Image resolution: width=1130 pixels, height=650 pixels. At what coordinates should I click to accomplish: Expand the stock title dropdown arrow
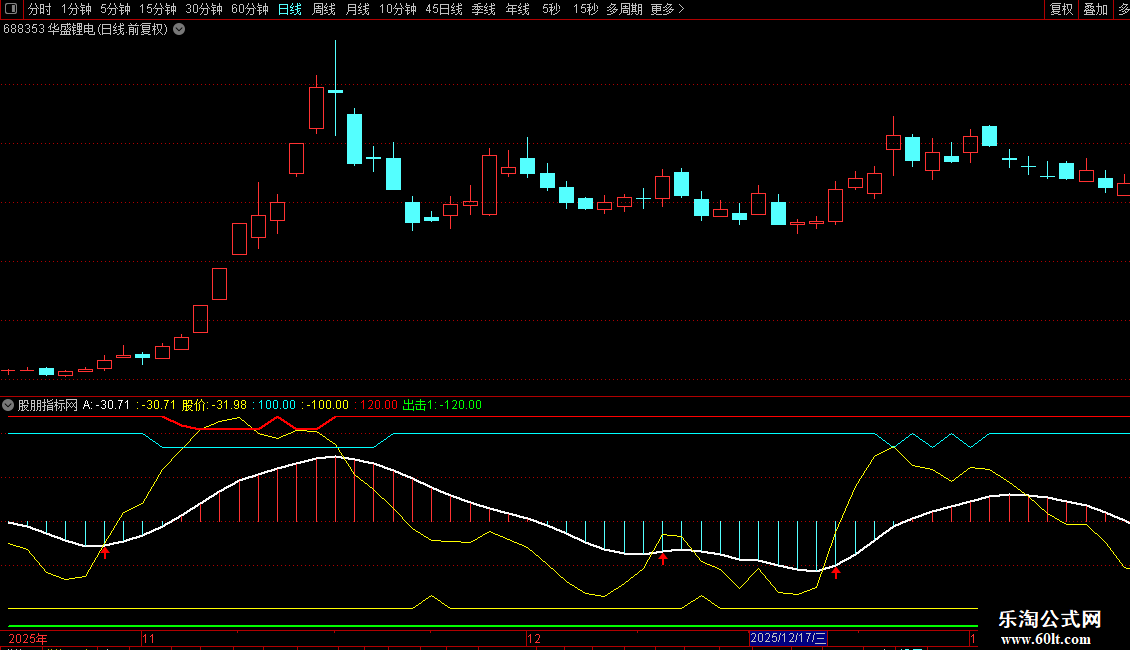point(179,29)
